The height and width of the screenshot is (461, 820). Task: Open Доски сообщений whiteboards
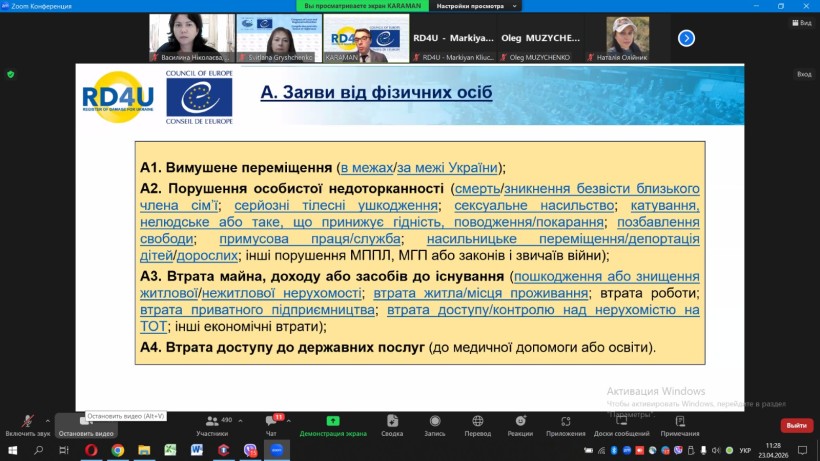click(x=621, y=425)
